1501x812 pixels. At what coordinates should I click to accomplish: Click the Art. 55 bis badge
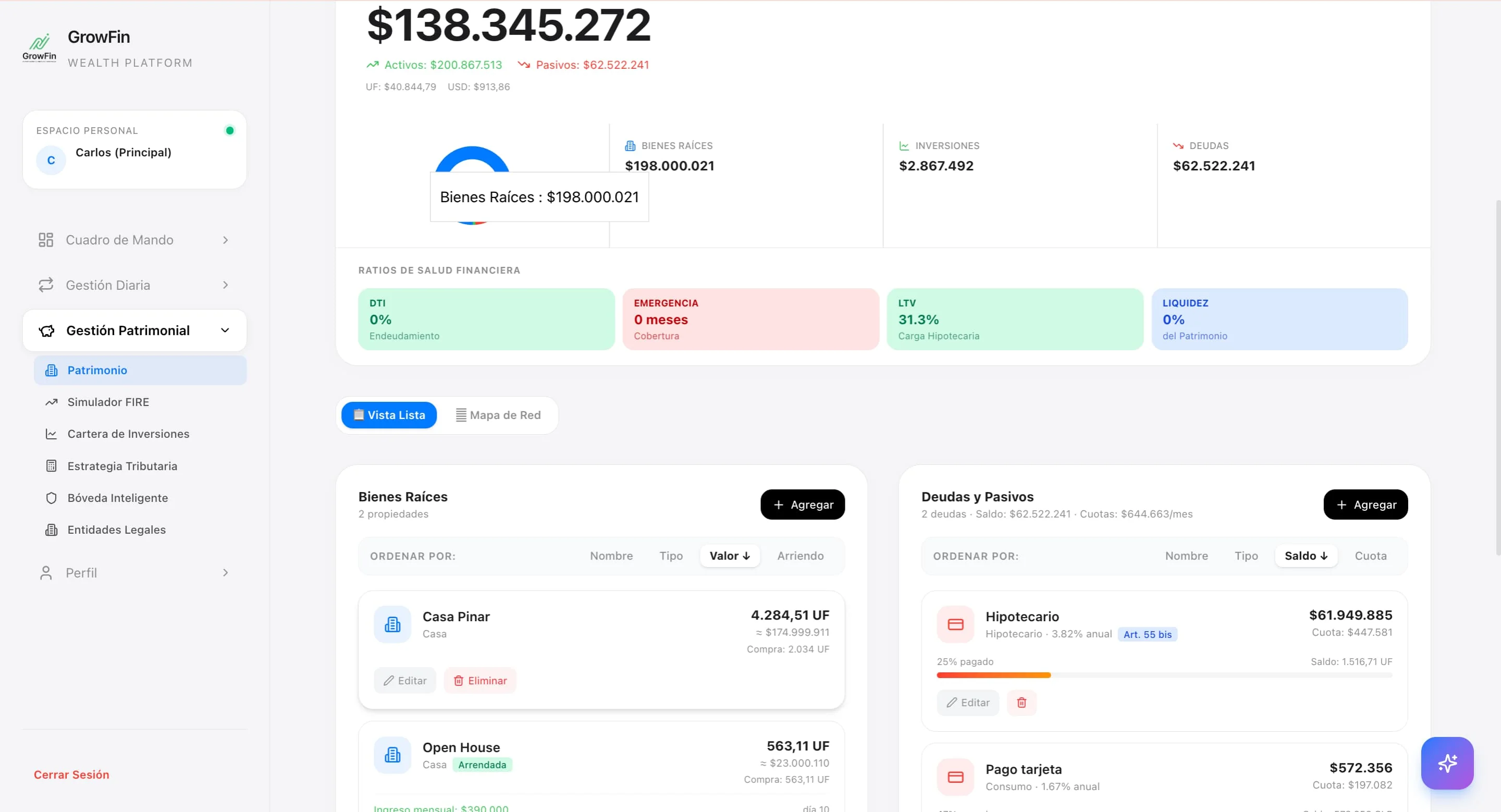pos(1147,634)
